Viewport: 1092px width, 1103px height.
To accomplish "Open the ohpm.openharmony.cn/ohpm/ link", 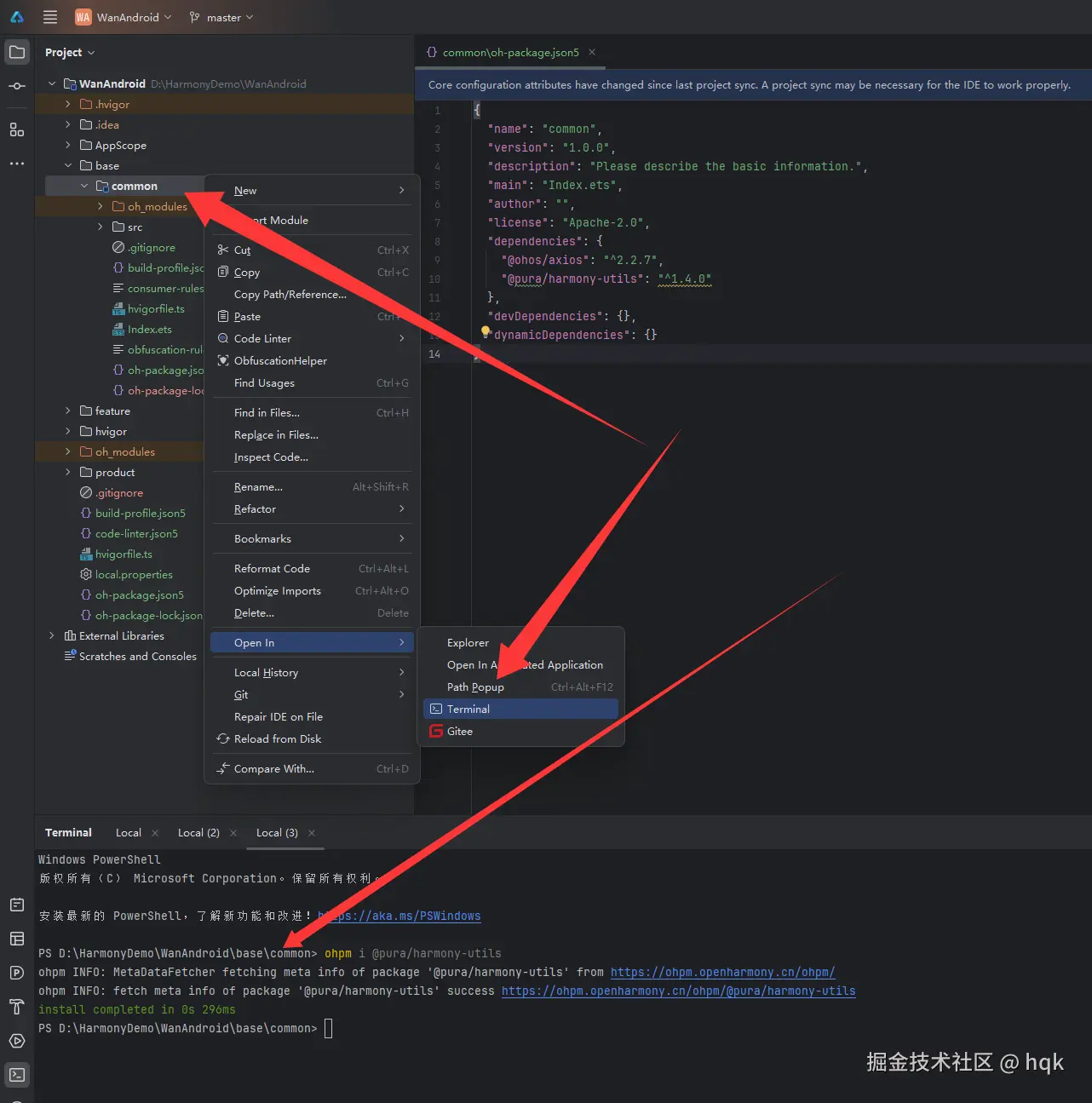I will (722, 972).
